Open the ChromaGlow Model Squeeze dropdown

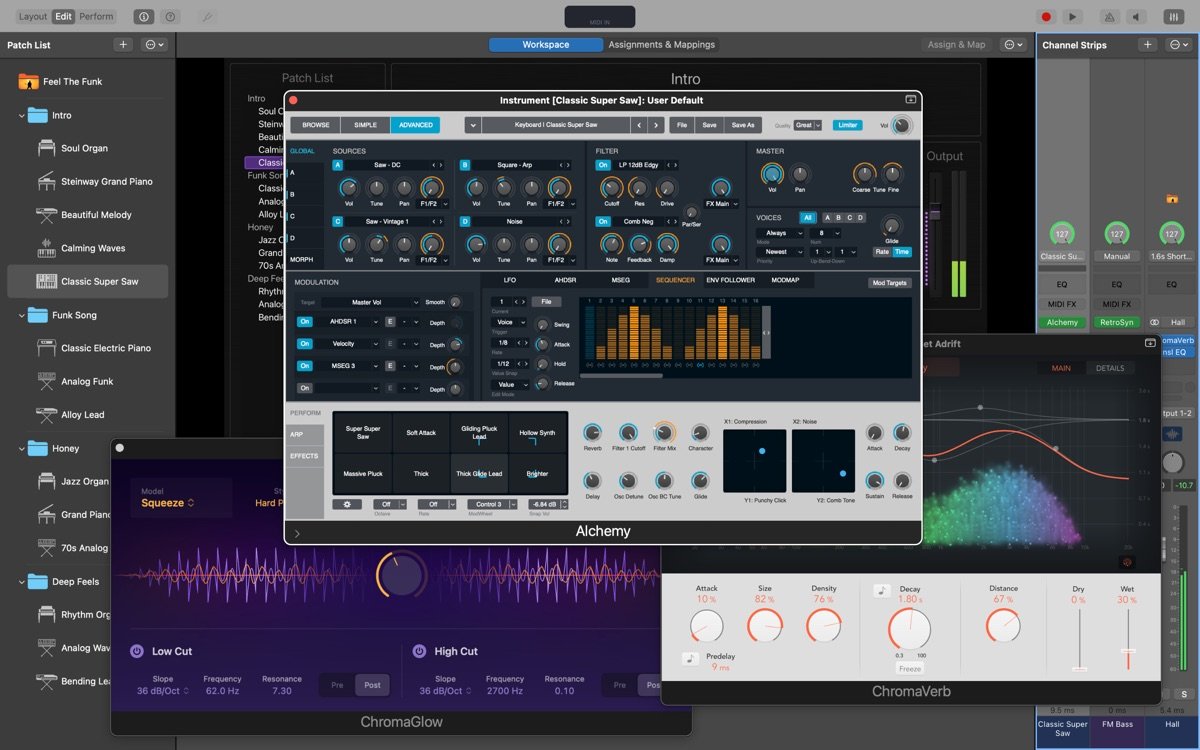click(167, 503)
